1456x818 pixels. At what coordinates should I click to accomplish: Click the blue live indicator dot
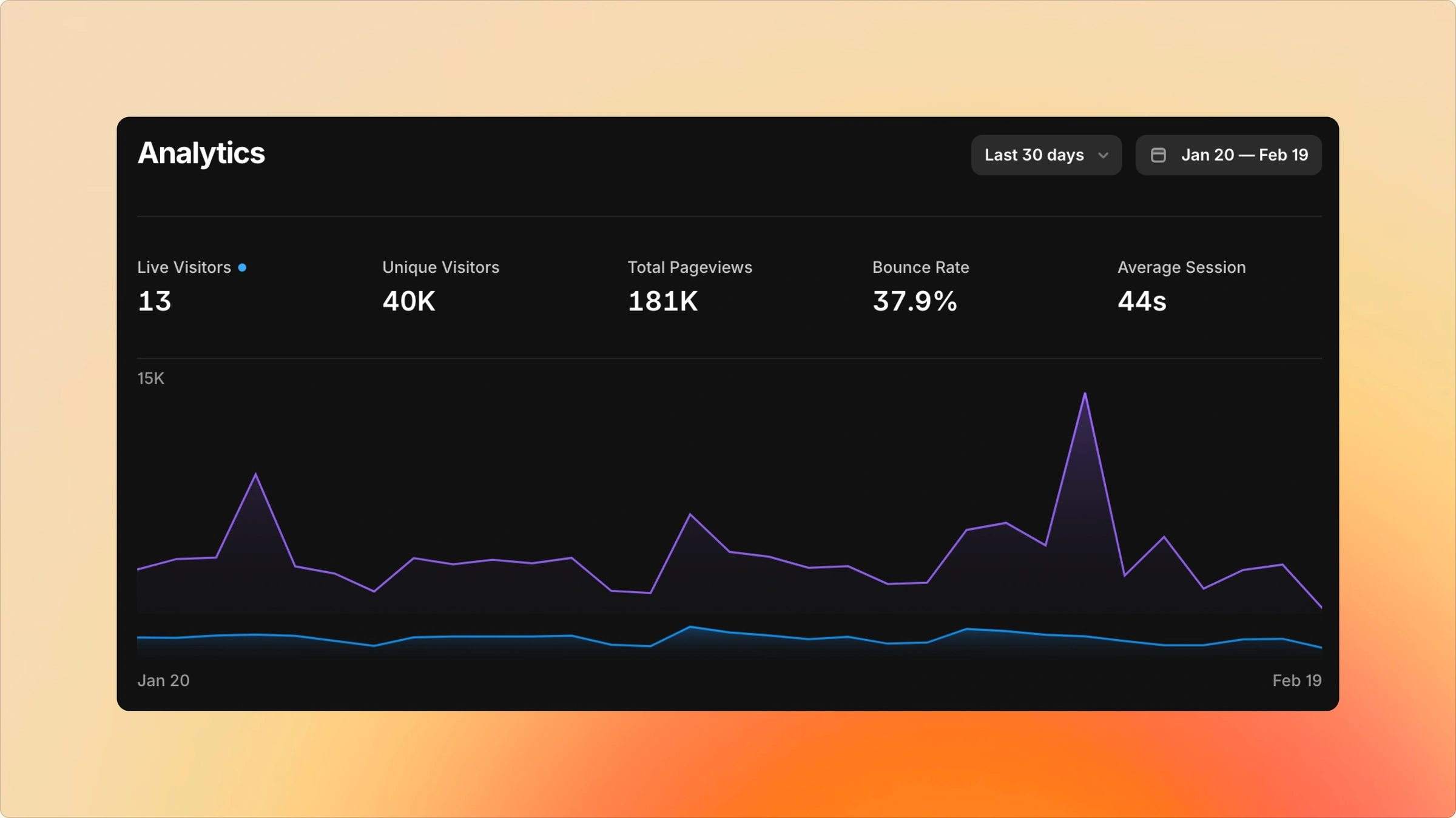(242, 267)
